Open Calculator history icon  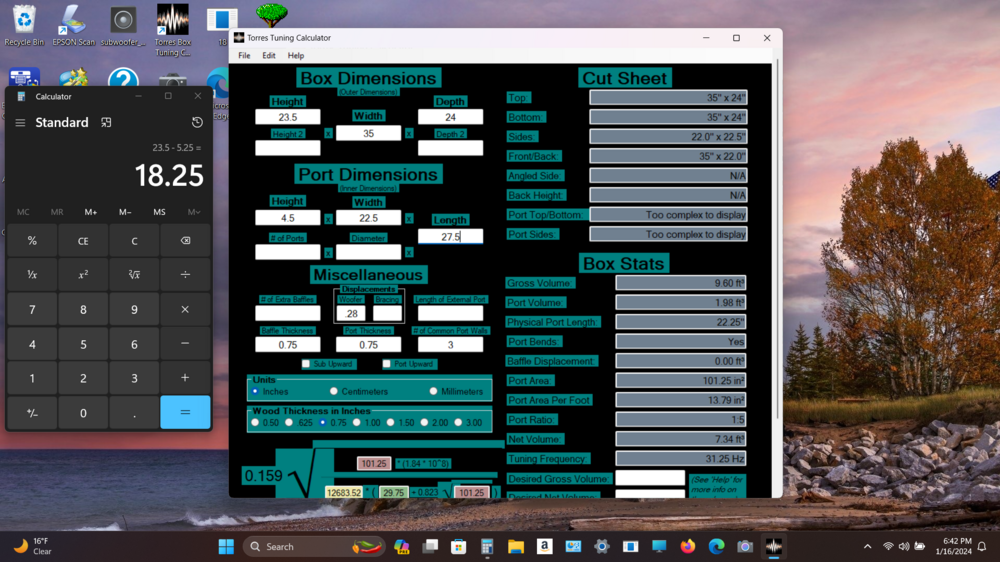(x=197, y=122)
